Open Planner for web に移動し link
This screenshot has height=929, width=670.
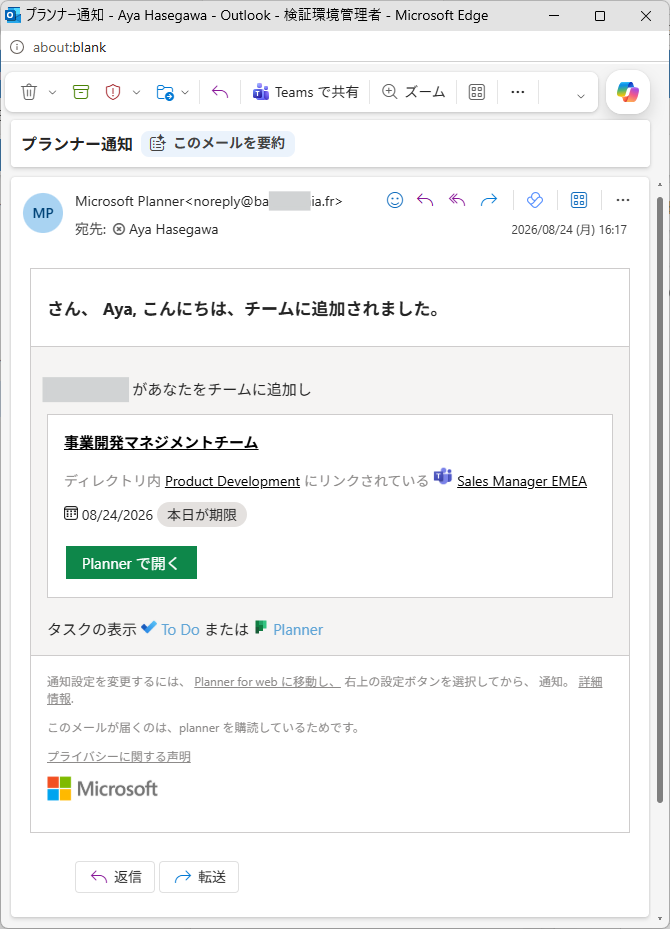267,682
